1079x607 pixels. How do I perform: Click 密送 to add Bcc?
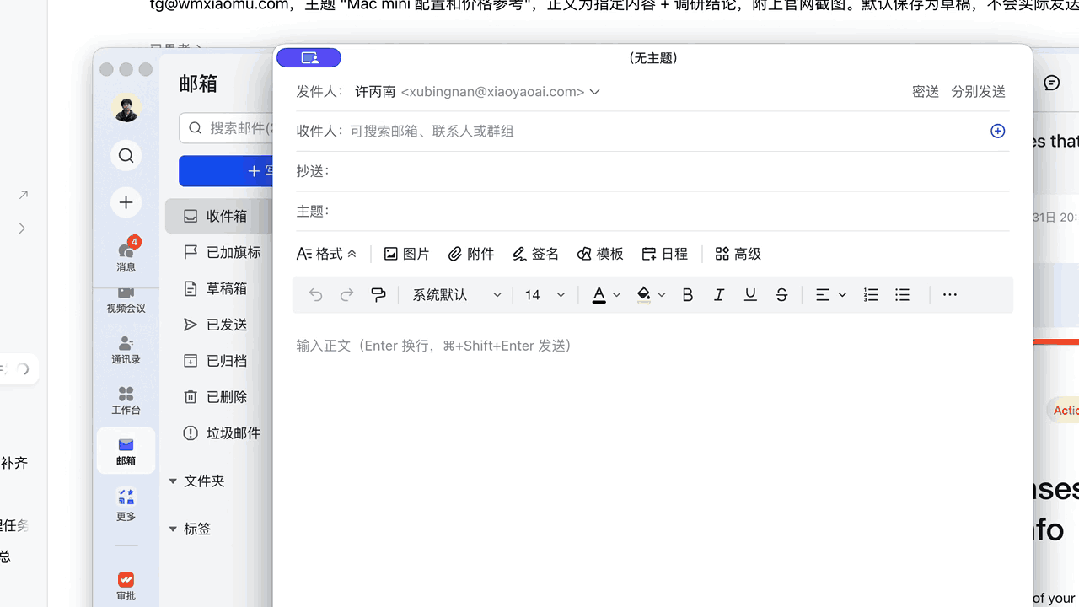click(925, 92)
